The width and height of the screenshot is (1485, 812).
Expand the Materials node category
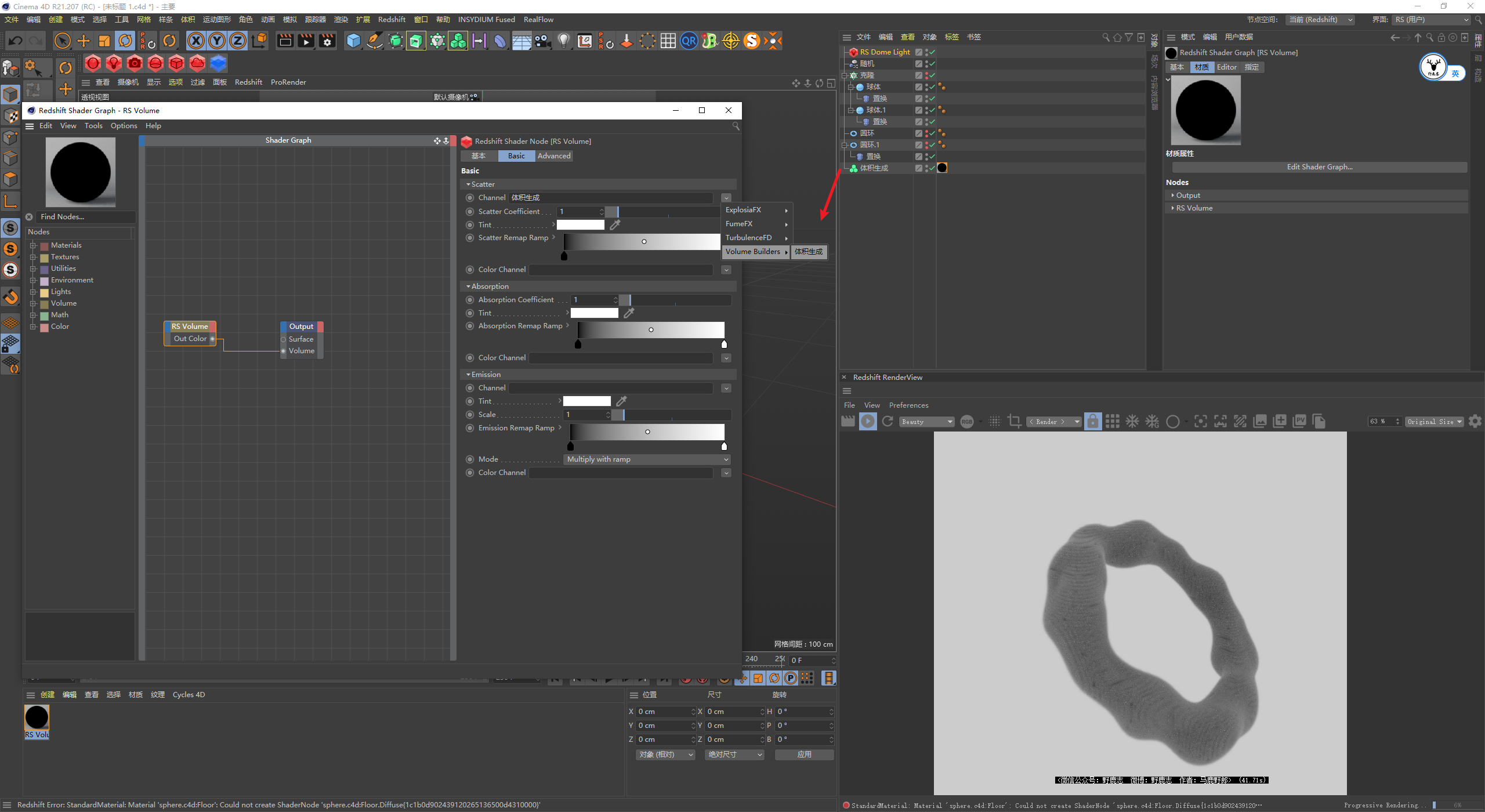(x=34, y=245)
